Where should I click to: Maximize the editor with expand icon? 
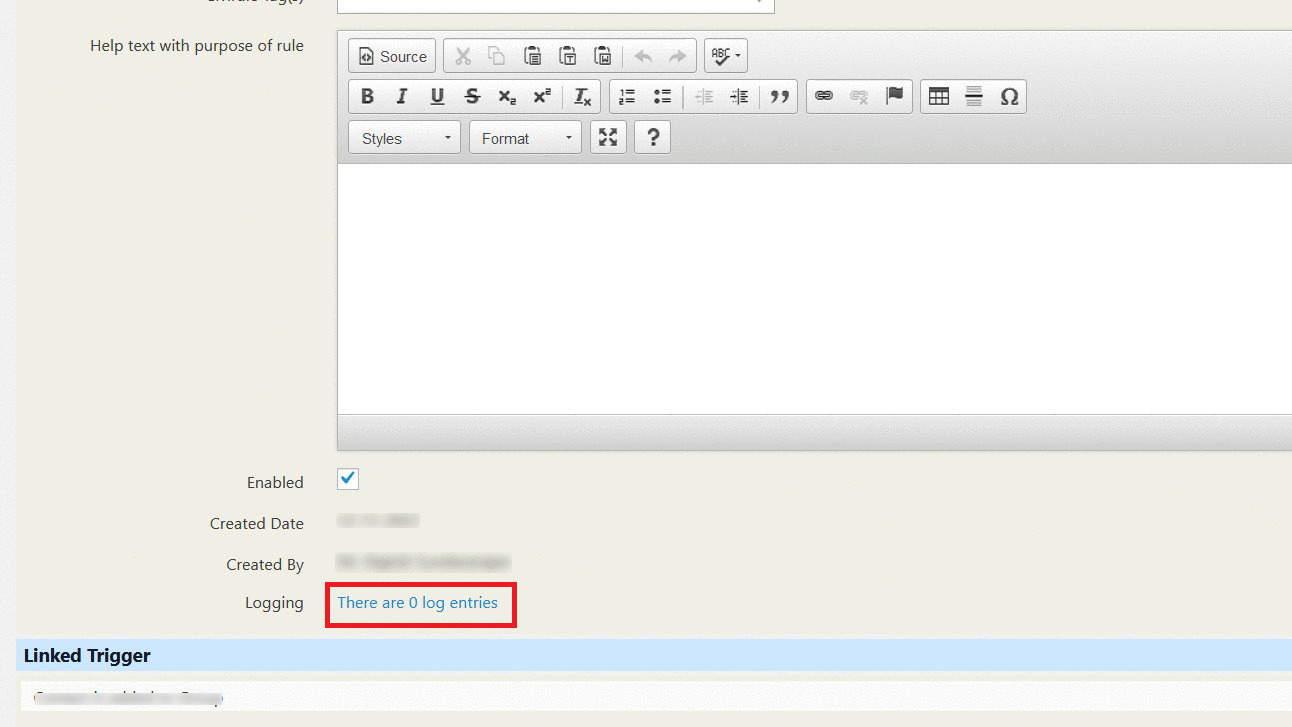(608, 138)
